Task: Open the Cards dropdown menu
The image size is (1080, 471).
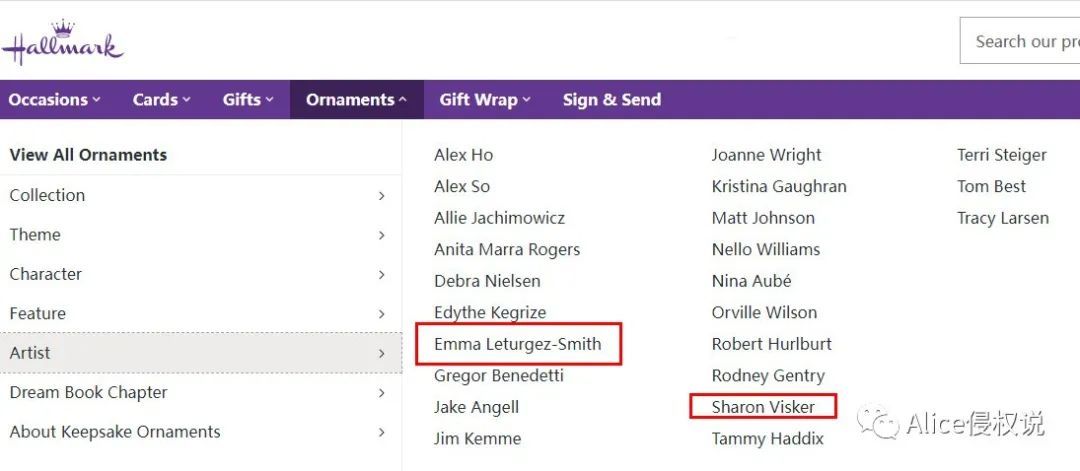Action: pos(161,100)
